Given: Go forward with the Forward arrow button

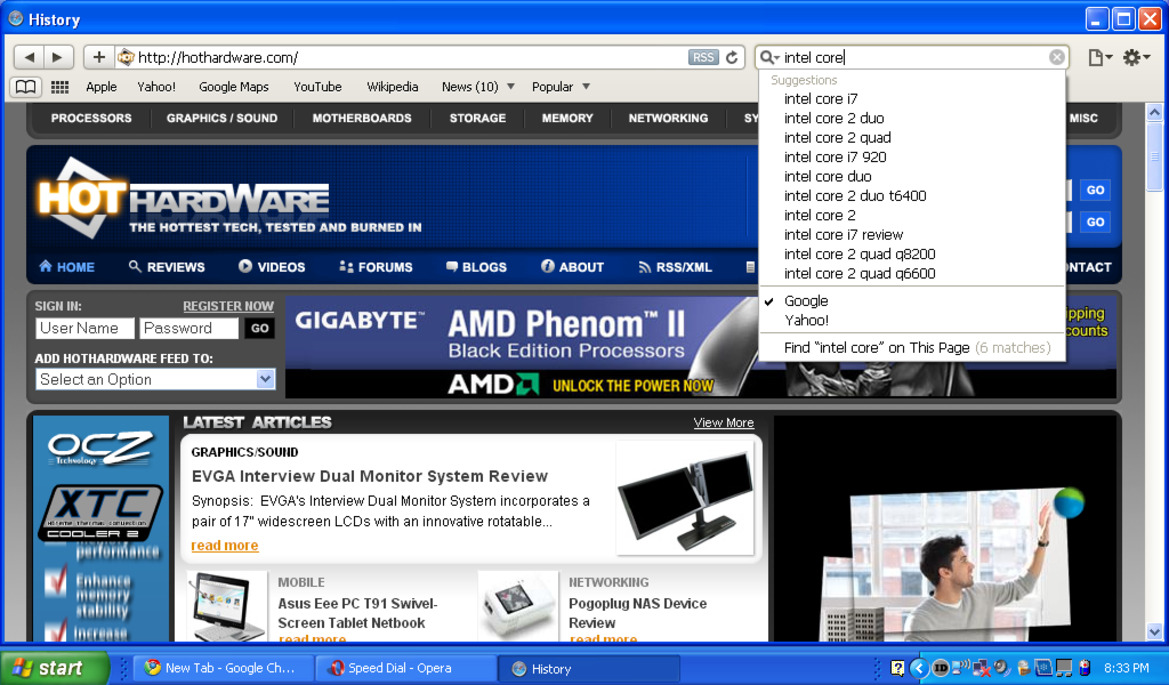Looking at the screenshot, I should click(x=57, y=57).
